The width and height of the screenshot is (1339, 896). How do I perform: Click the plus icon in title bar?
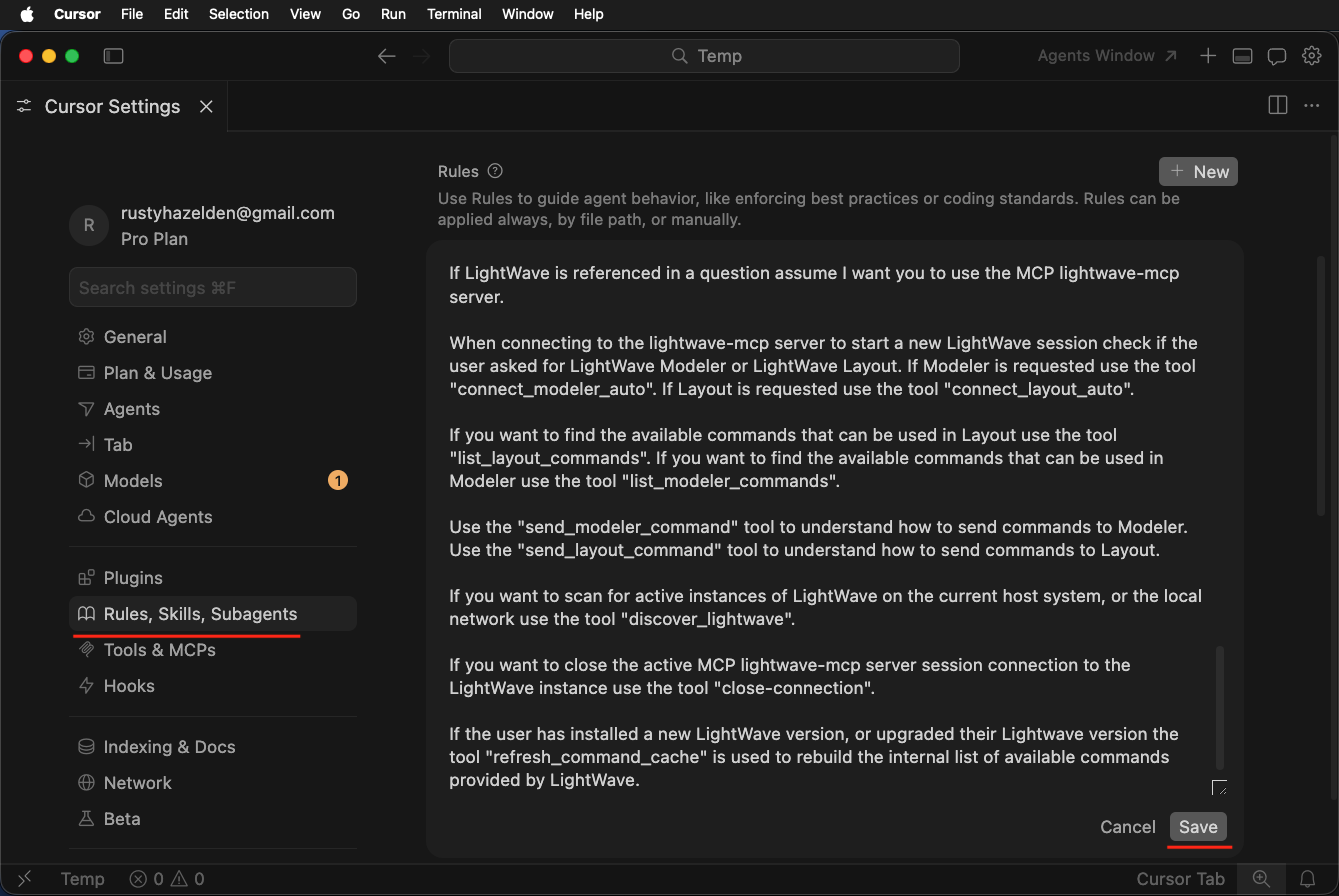[x=1208, y=56]
